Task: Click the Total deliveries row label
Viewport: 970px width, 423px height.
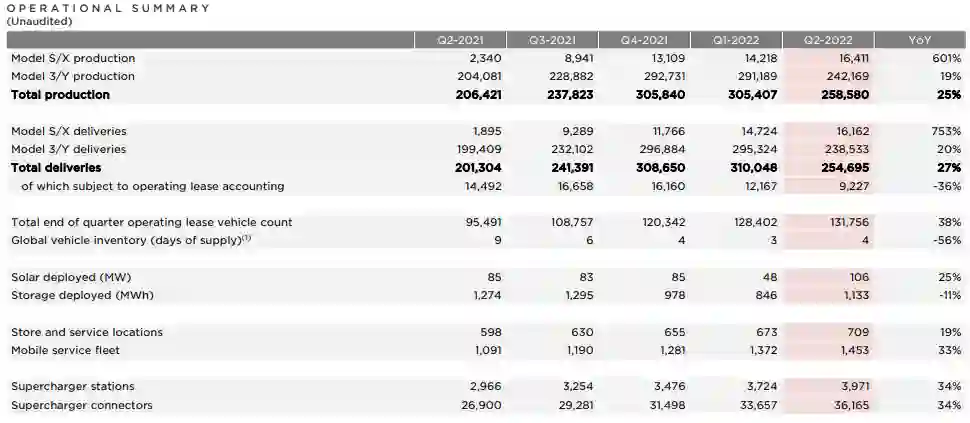Action: [56, 168]
